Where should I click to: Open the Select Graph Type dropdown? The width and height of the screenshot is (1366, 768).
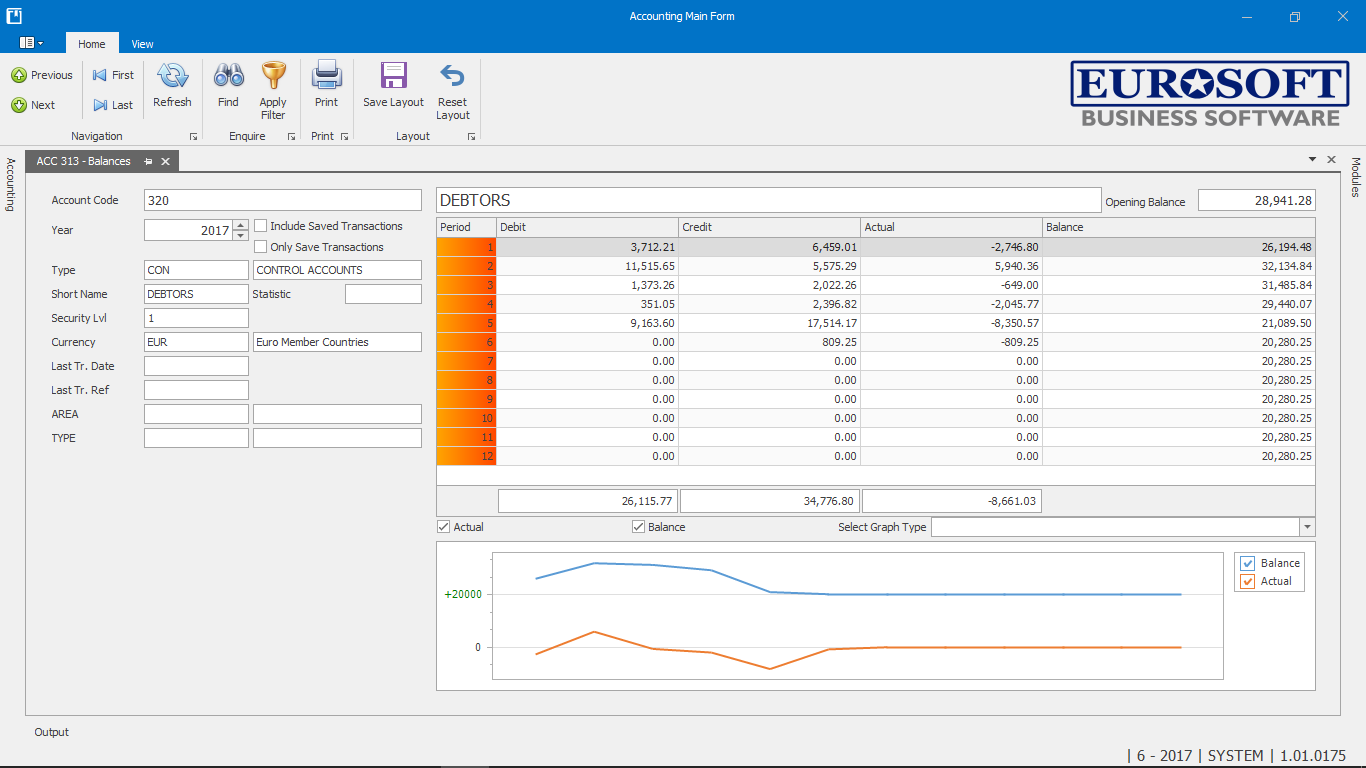pyautogui.click(x=1306, y=527)
